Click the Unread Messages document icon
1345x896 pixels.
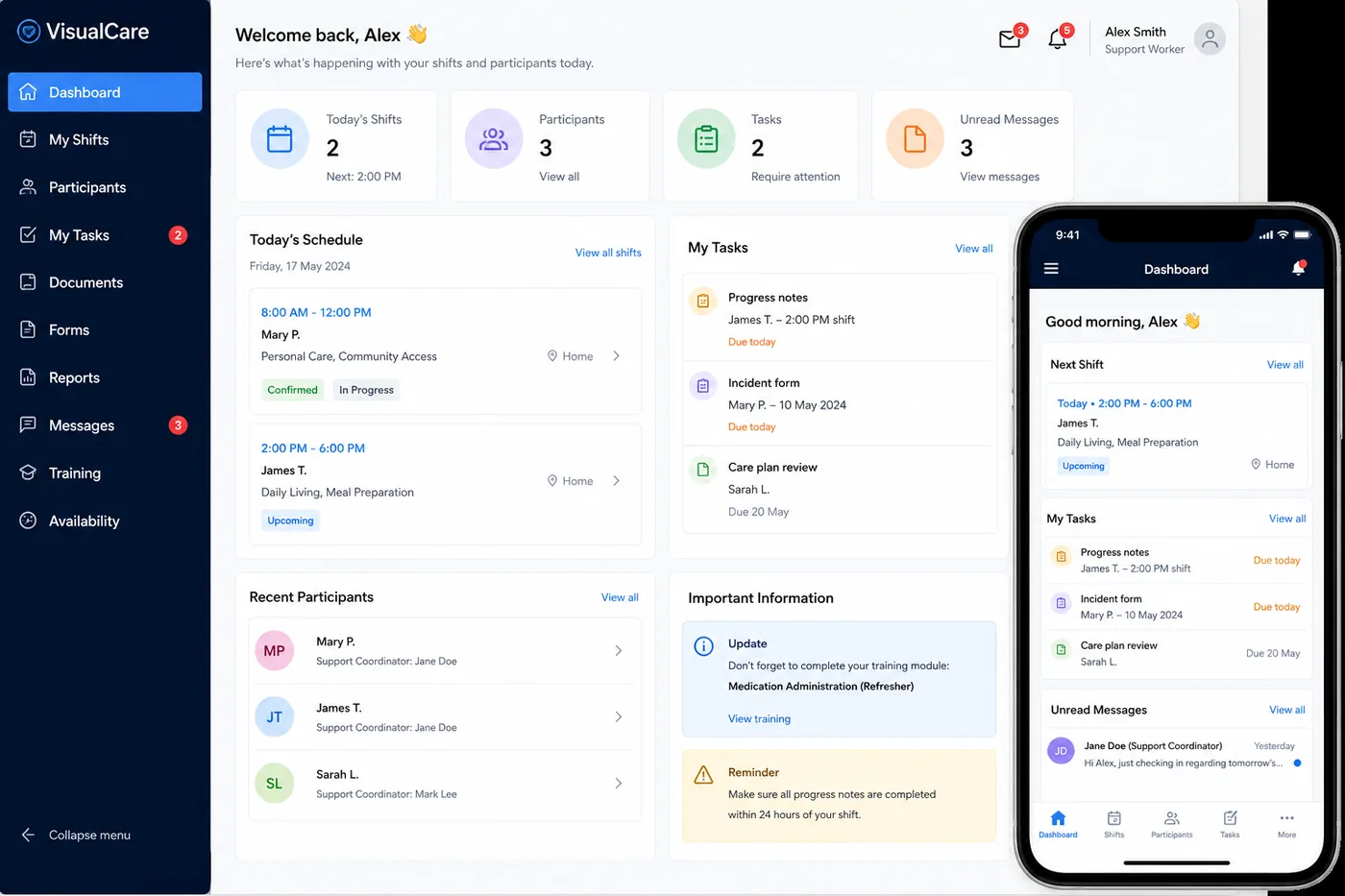[915, 139]
